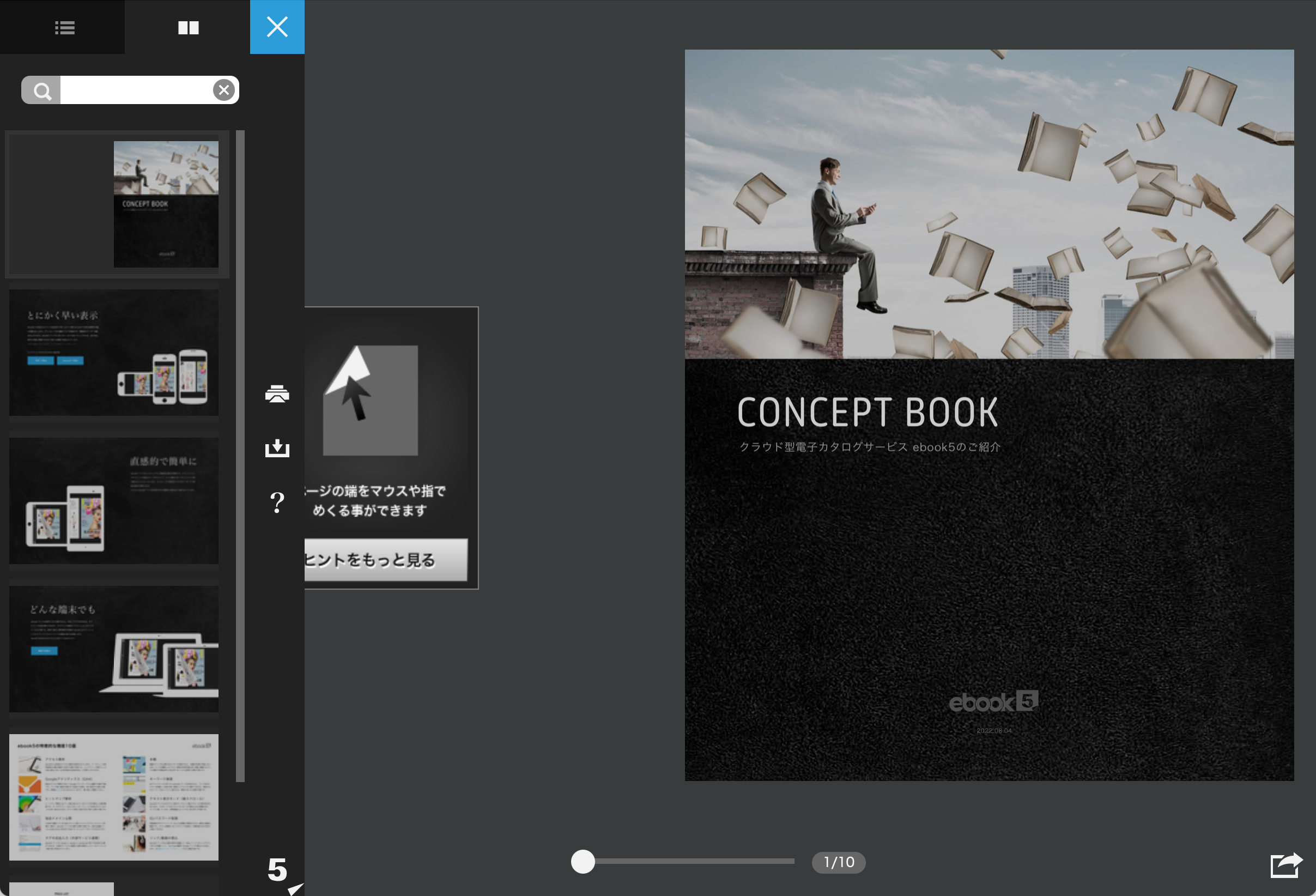Screen dimensions: 1316x896
Task: Click the magnifier search icon
Action: tap(41, 90)
